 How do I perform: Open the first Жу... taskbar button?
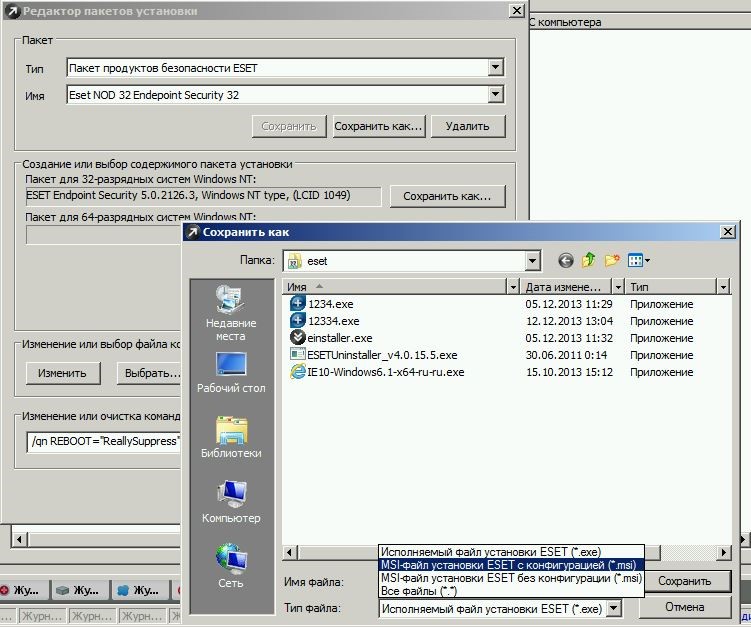[x=25, y=590]
